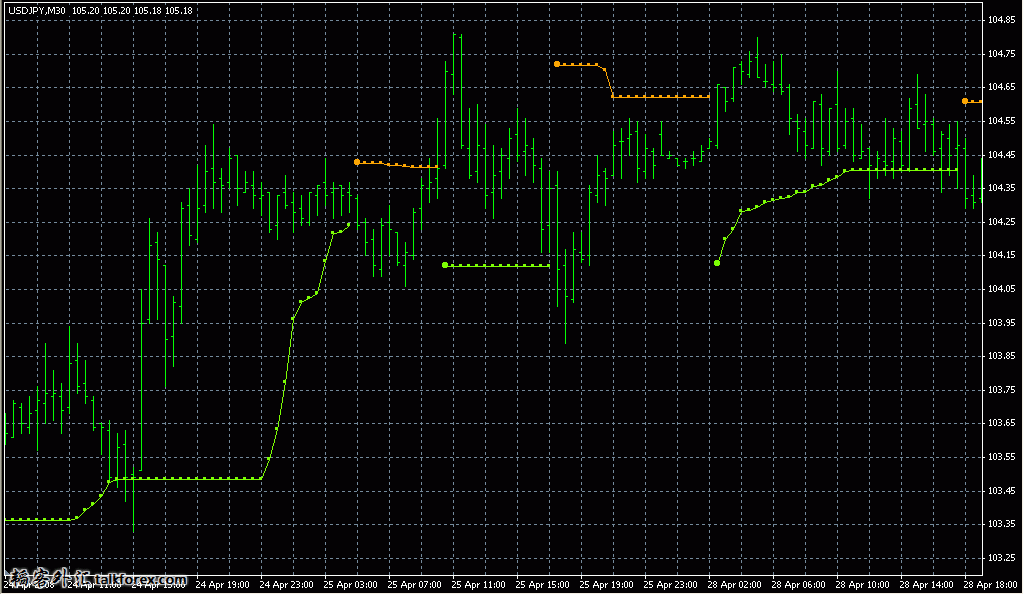Screen dimensions: 1024x594
Task: Select the 104.45 price scale value
Action: coord(1001,155)
